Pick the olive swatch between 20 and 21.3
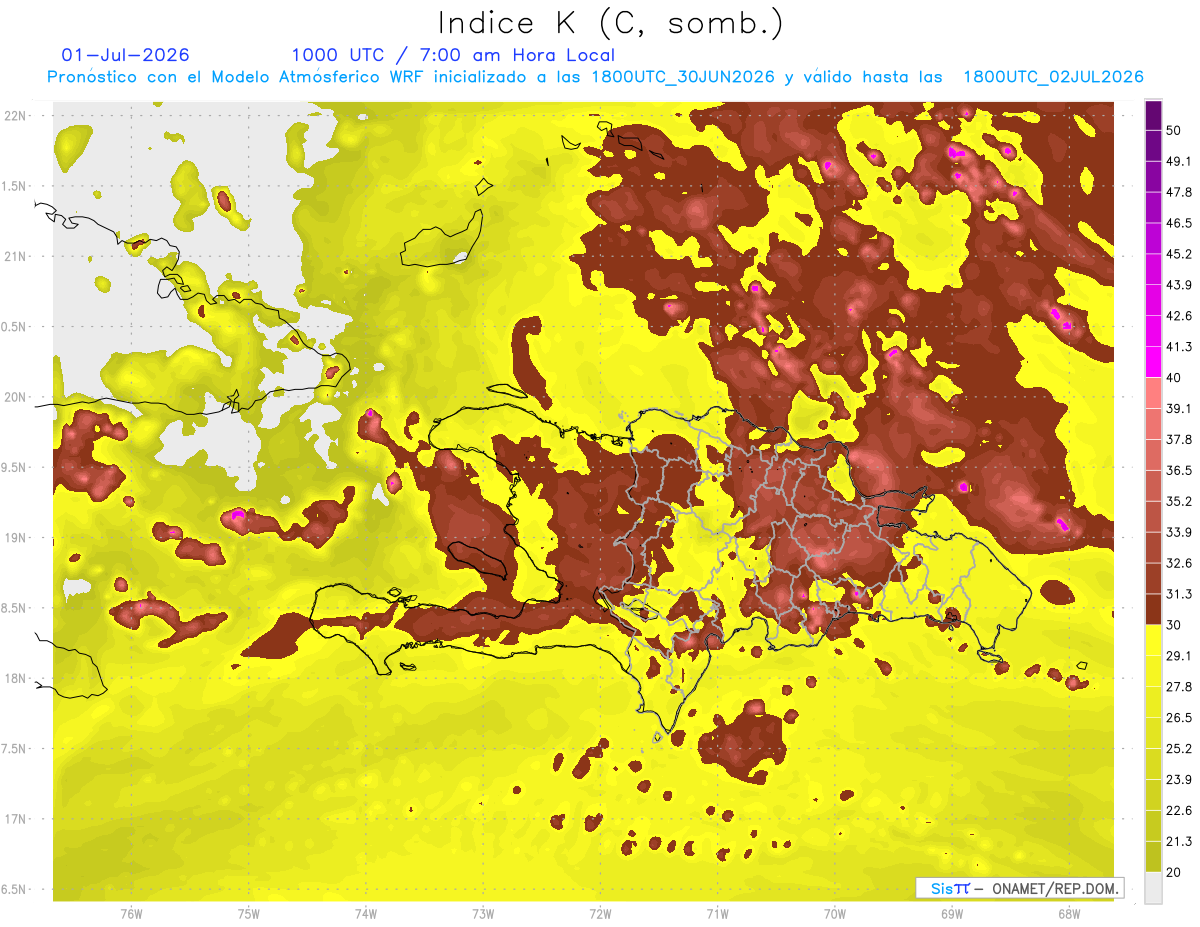The height and width of the screenshot is (927, 1200). (x=1153, y=856)
